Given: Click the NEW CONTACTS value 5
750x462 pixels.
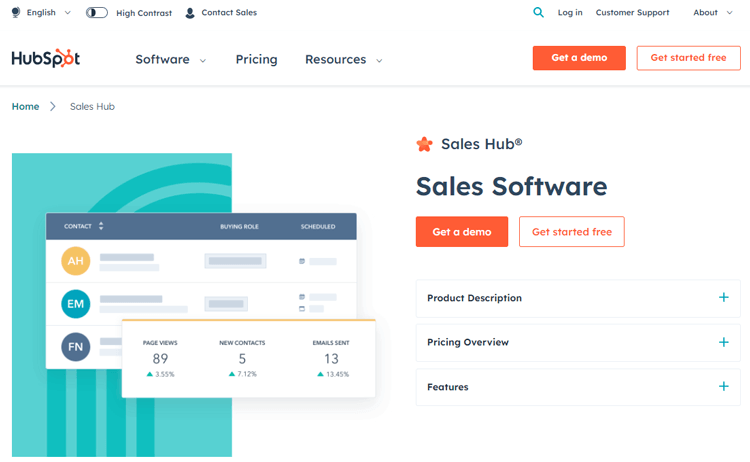Looking at the screenshot, I should 243,359.
